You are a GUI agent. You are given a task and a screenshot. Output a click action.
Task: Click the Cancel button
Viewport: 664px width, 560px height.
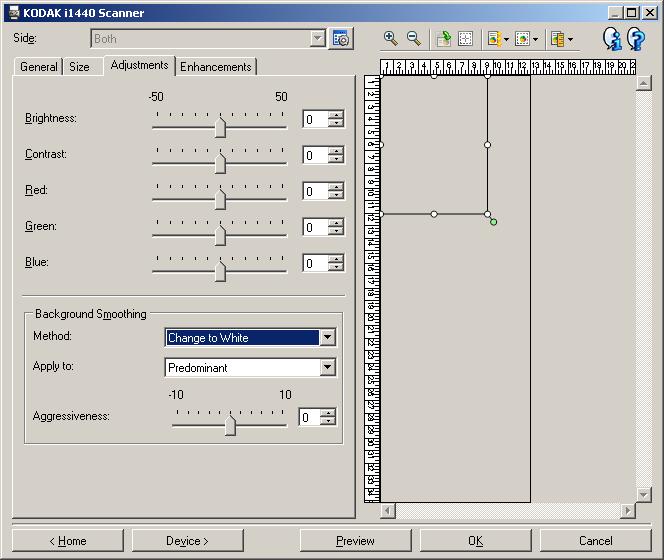click(595, 541)
